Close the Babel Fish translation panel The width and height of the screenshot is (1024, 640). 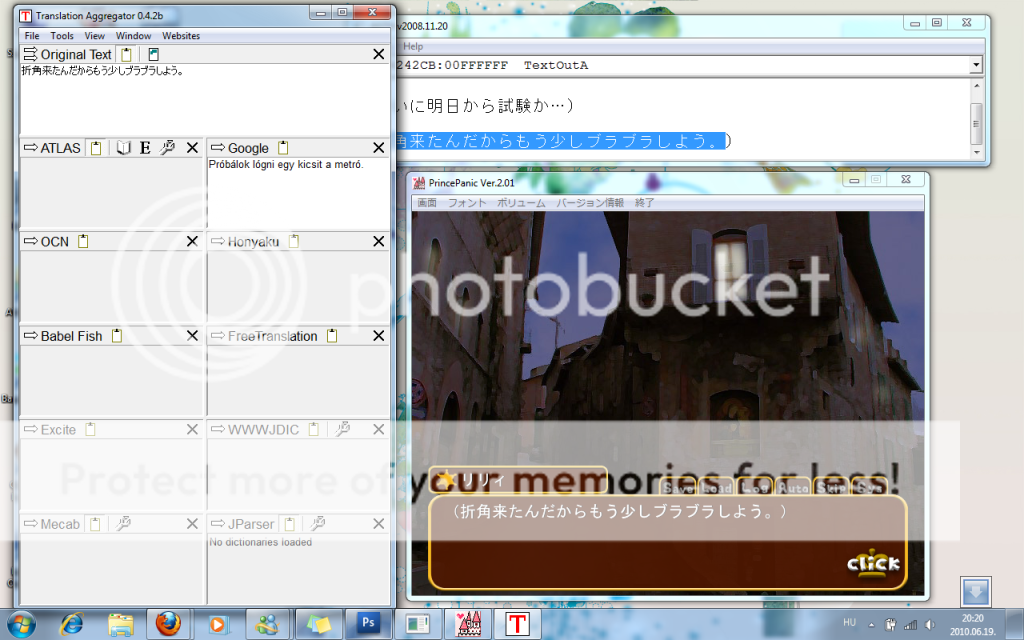click(192, 336)
